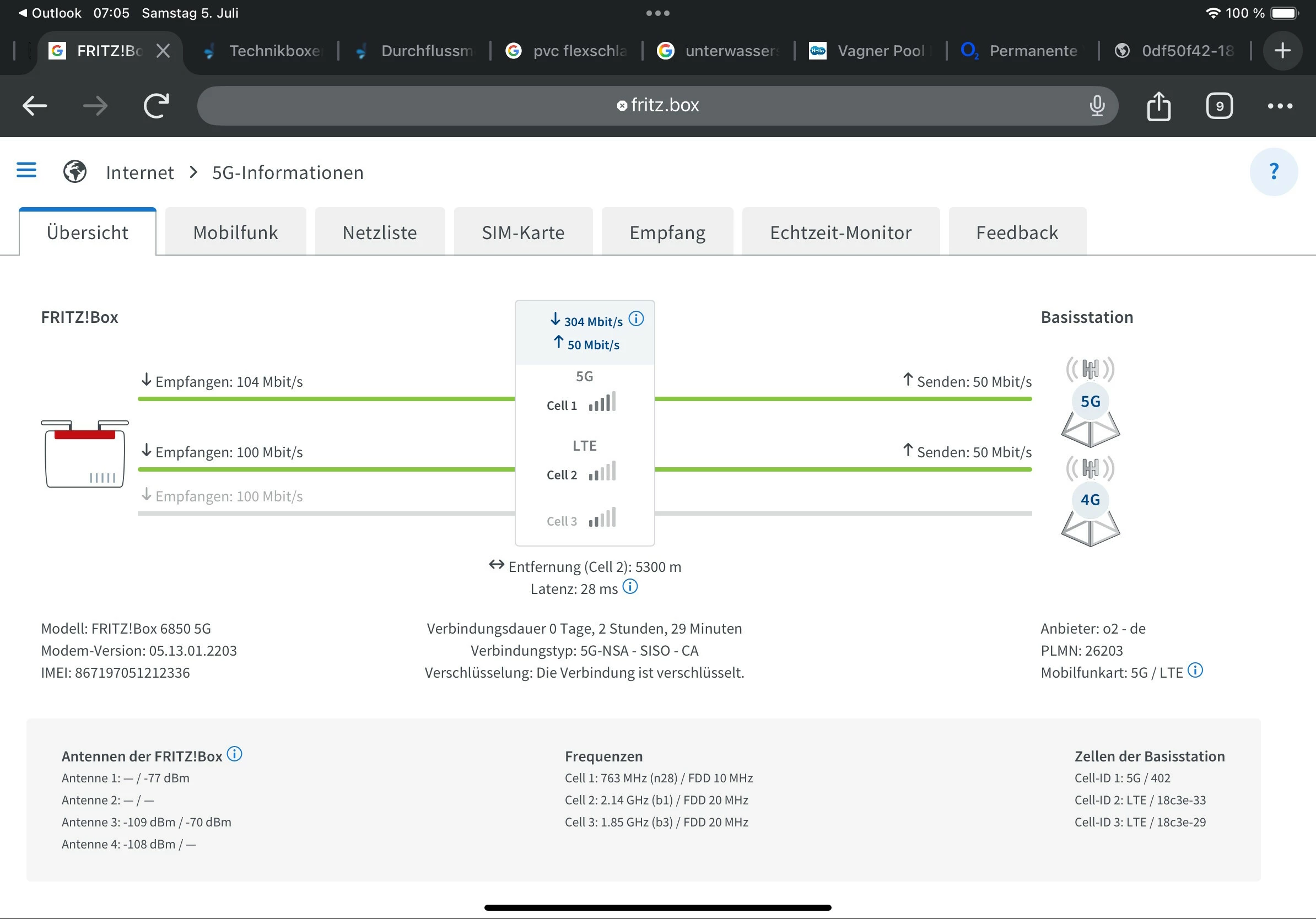Viewport: 1316px width, 919px height.
Task: Open the Echtzeit-Monitor tab
Action: tap(840, 233)
